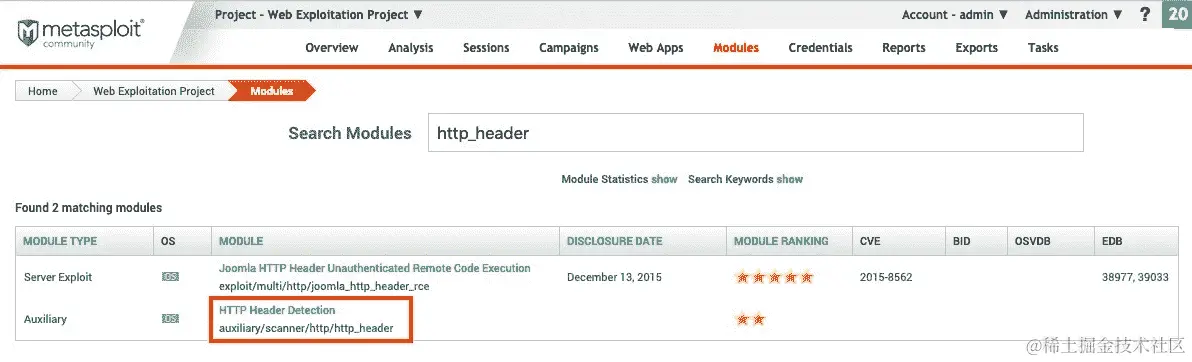
Task: Show Search Keywords
Action: [789, 179]
